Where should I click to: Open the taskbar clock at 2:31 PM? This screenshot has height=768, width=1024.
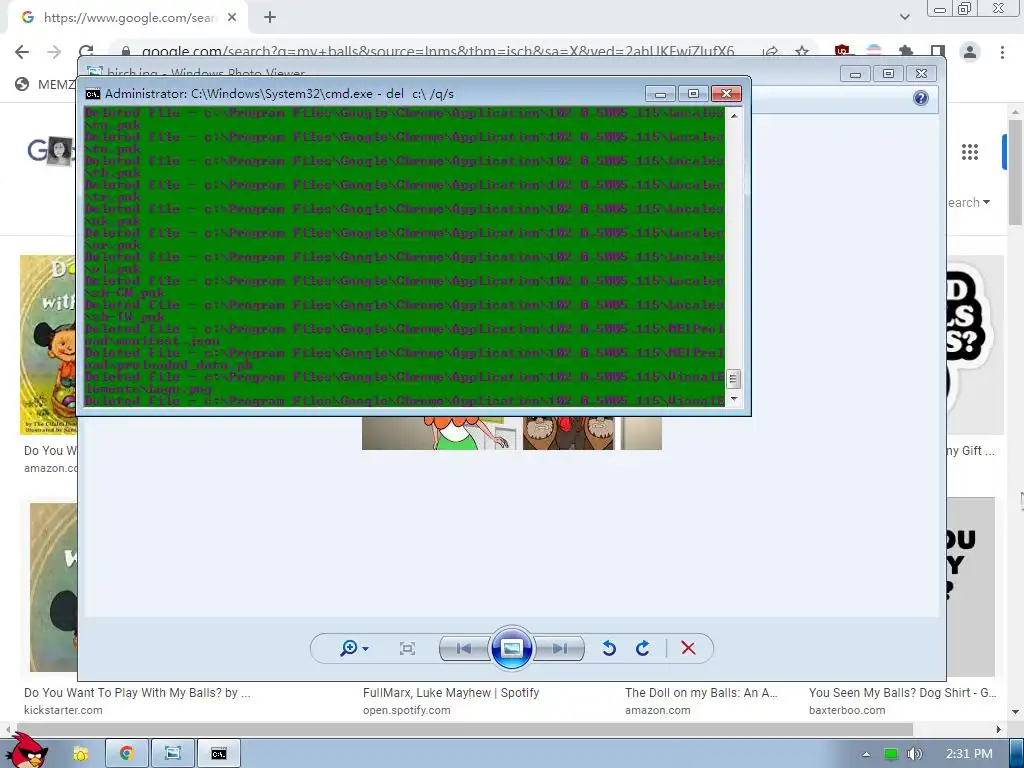pyautogui.click(x=969, y=754)
